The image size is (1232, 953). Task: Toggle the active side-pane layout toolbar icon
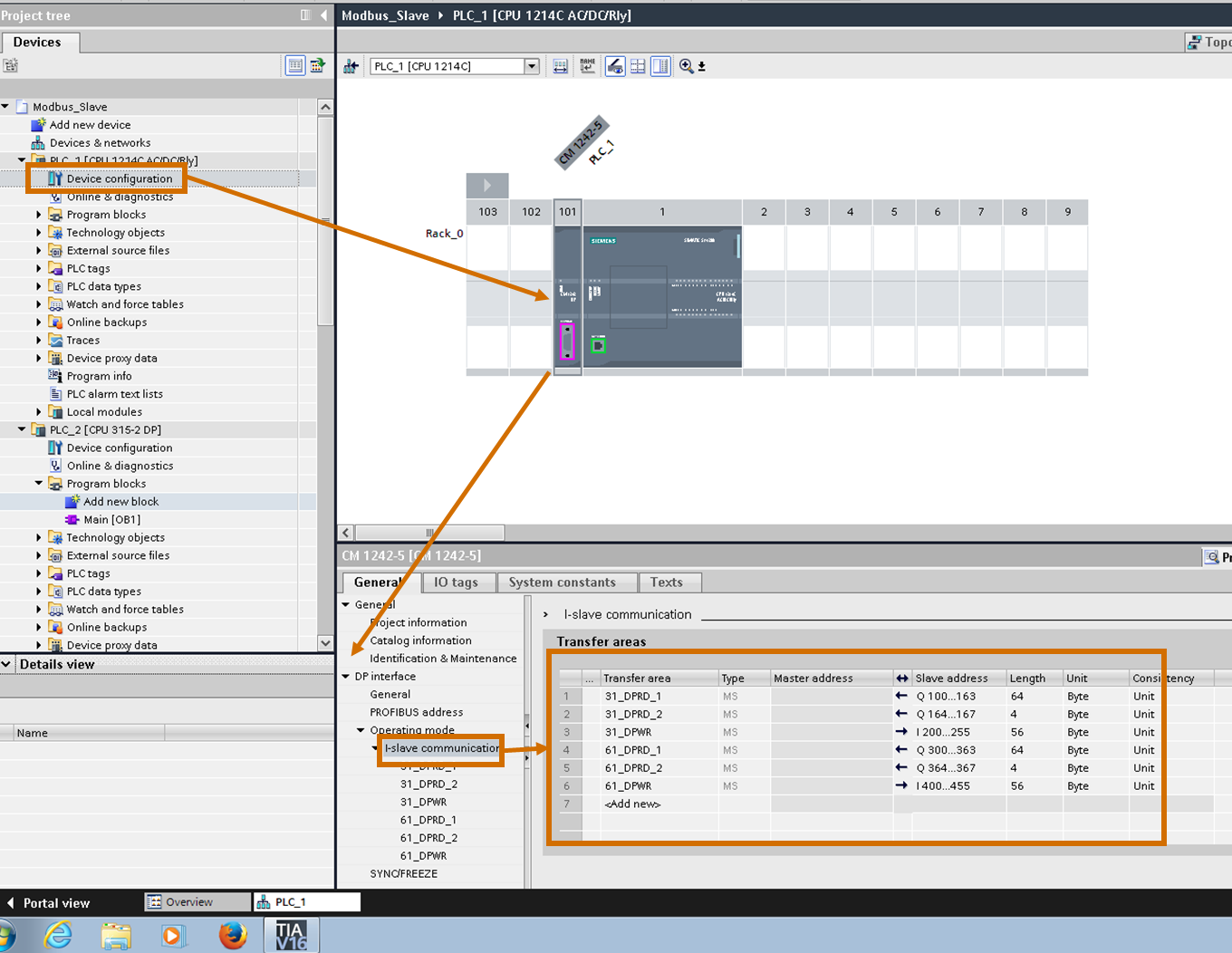coord(661,66)
